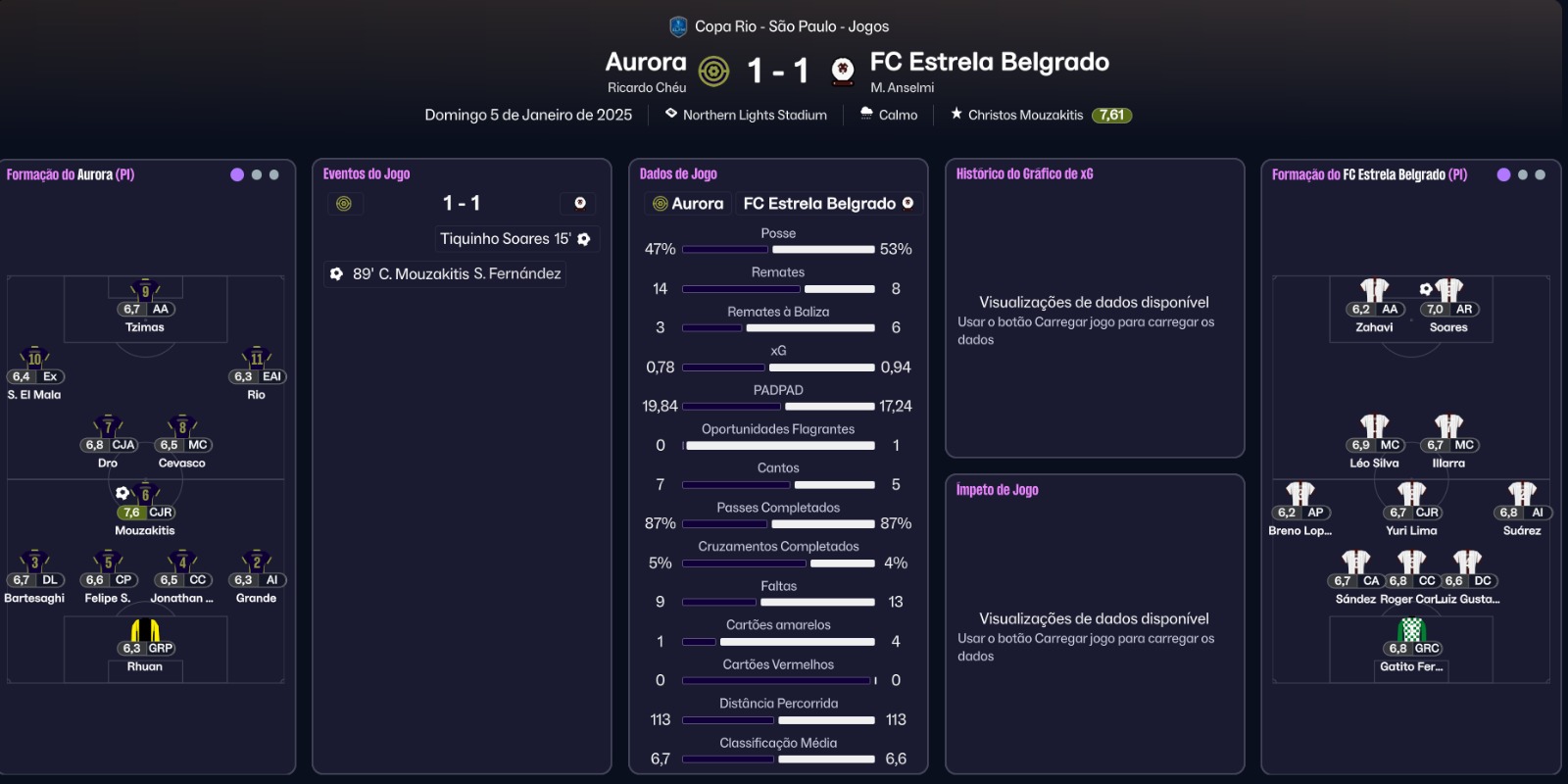Click Rhuan's yellow goalkeeper shirt icon
The image size is (1568, 784).
(x=145, y=629)
